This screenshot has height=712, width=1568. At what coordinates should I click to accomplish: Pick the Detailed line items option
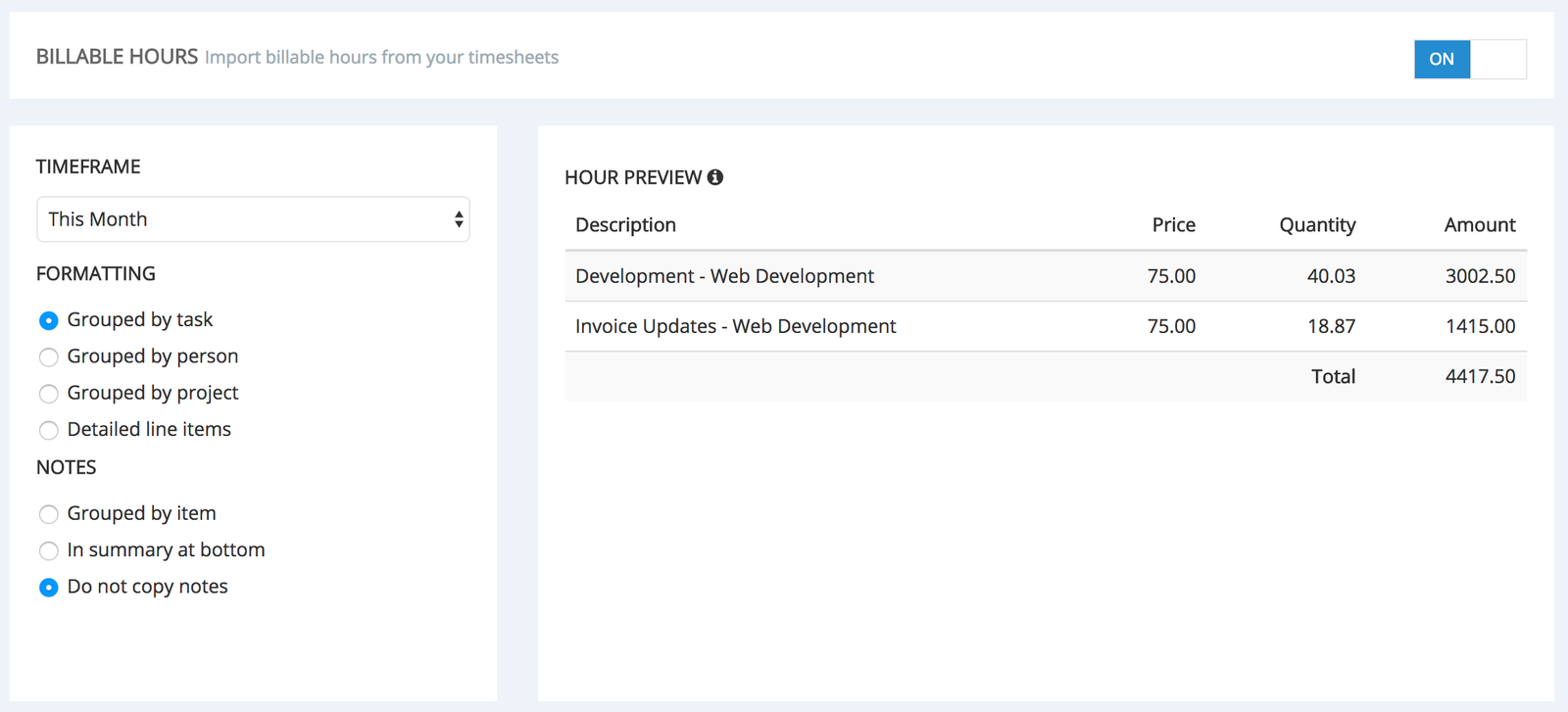click(48, 430)
